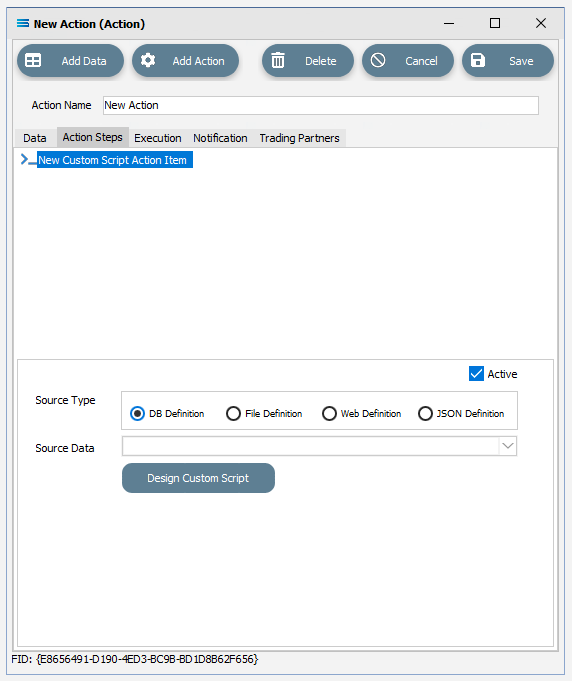Click into the Action Name text field
This screenshot has height=681, width=572.
tap(321, 106)
